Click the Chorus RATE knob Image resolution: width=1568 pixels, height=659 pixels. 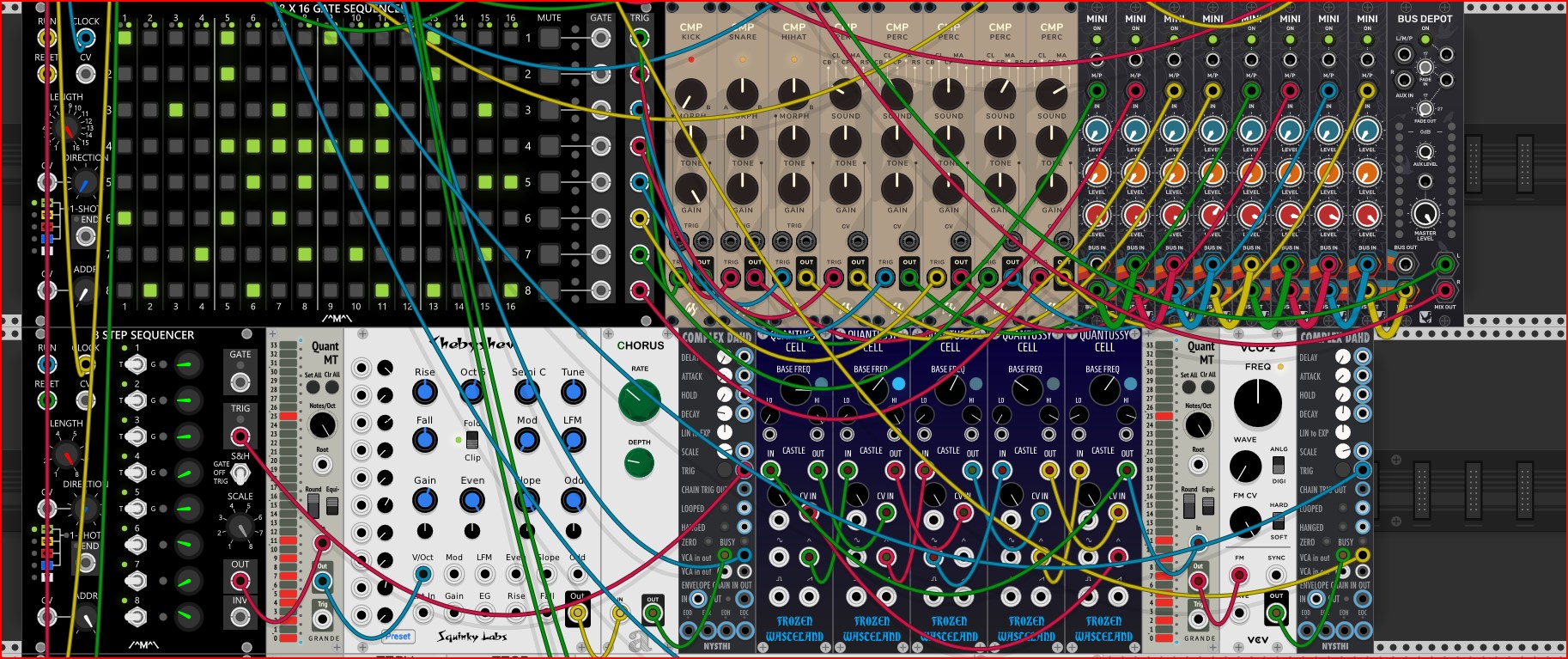[x=640, y=400]
